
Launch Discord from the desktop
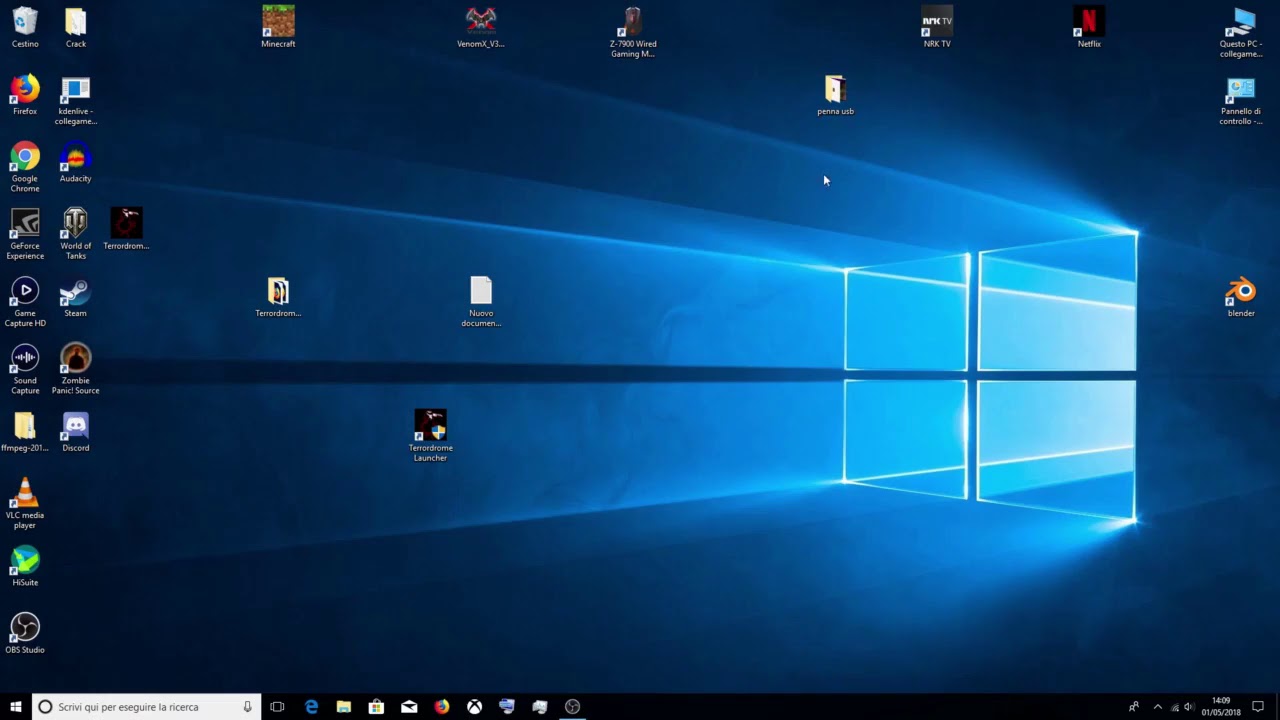(x=76, y=431)
